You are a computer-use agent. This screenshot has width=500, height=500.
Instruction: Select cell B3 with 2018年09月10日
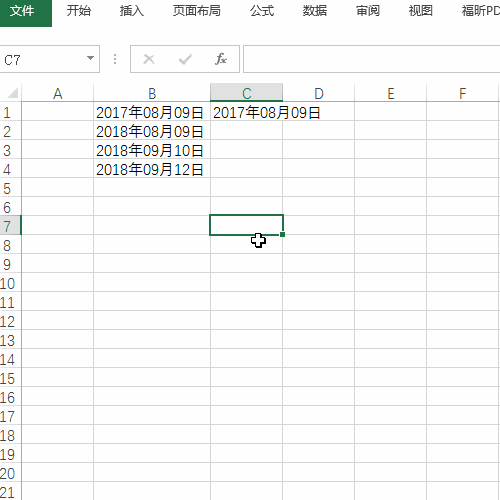point(152,150)
